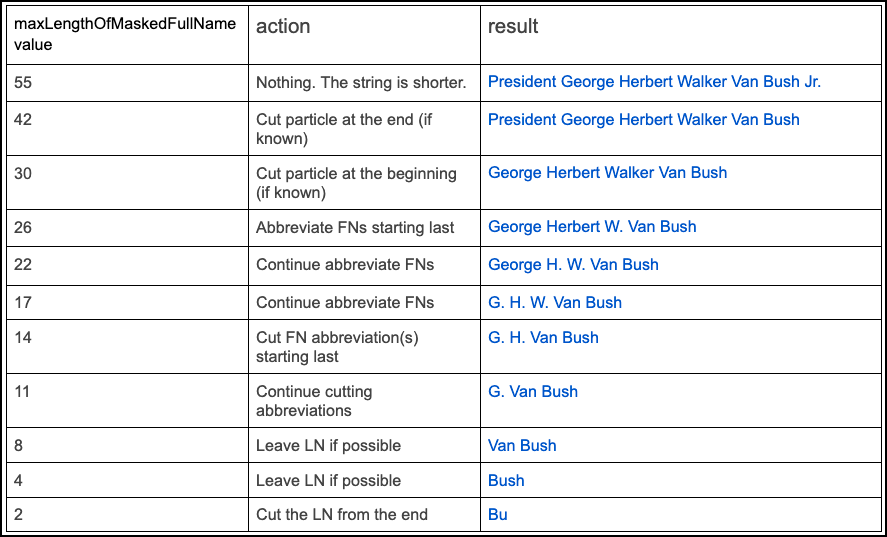
Task: Click the "G. H. W. Van Bush" link
Action: coord(554,302)
